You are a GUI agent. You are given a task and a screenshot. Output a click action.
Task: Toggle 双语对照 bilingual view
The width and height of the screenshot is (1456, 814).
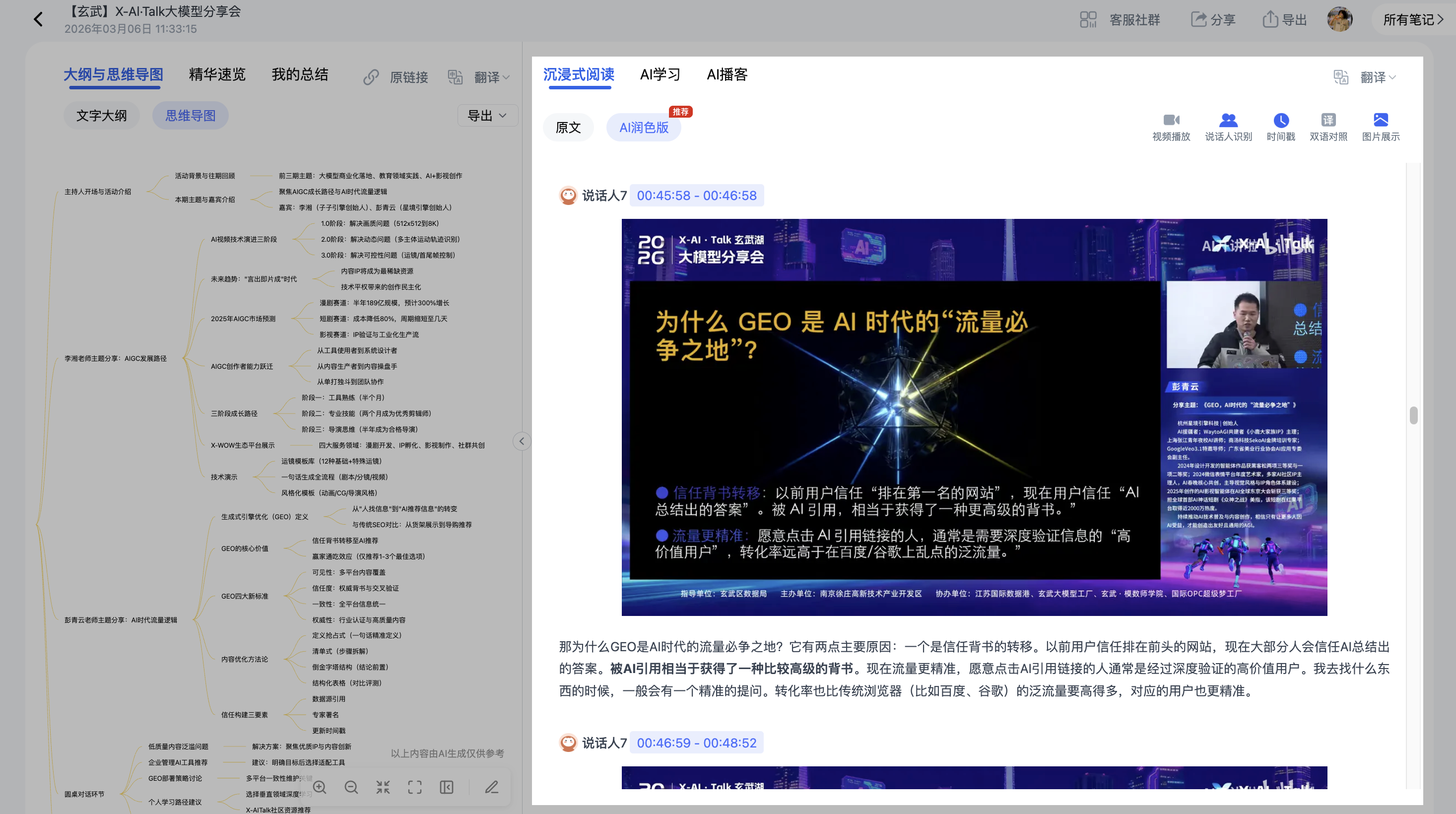click(1328, 127)
